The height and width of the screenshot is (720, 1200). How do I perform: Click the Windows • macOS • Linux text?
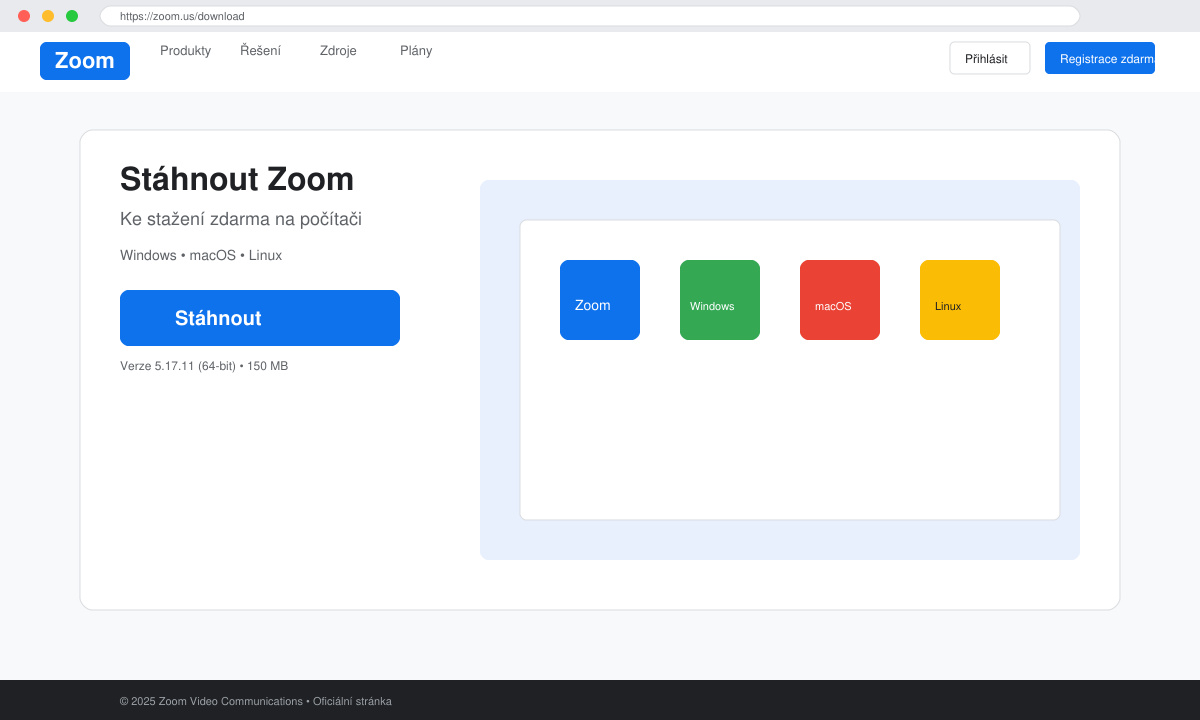(201, 255)
